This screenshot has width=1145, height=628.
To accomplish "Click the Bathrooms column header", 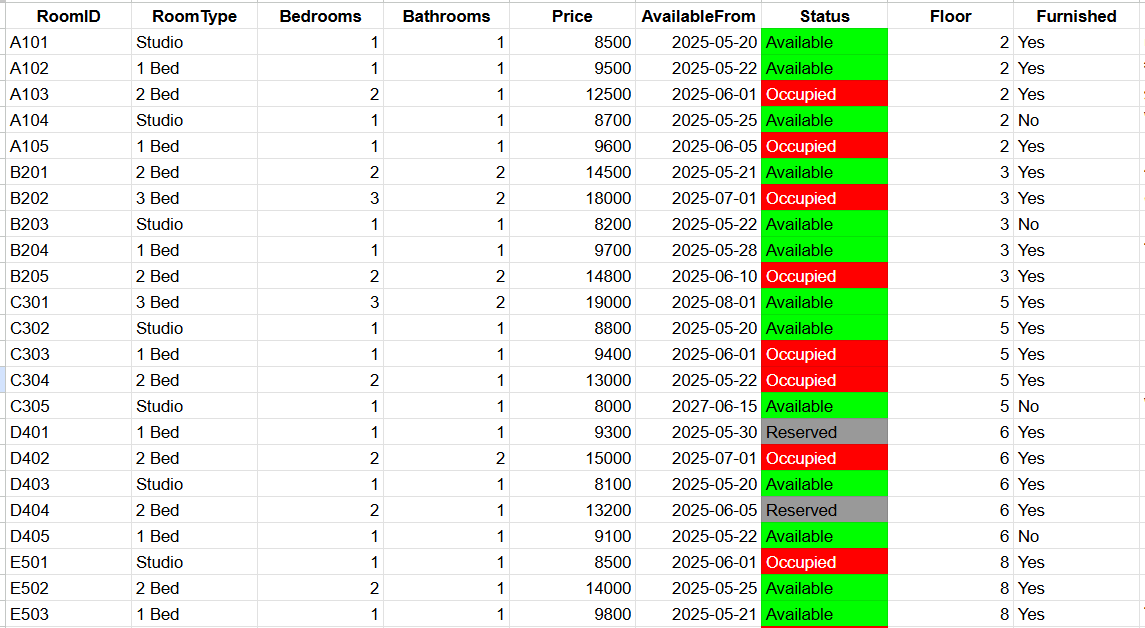I will [x=446, y=16].
